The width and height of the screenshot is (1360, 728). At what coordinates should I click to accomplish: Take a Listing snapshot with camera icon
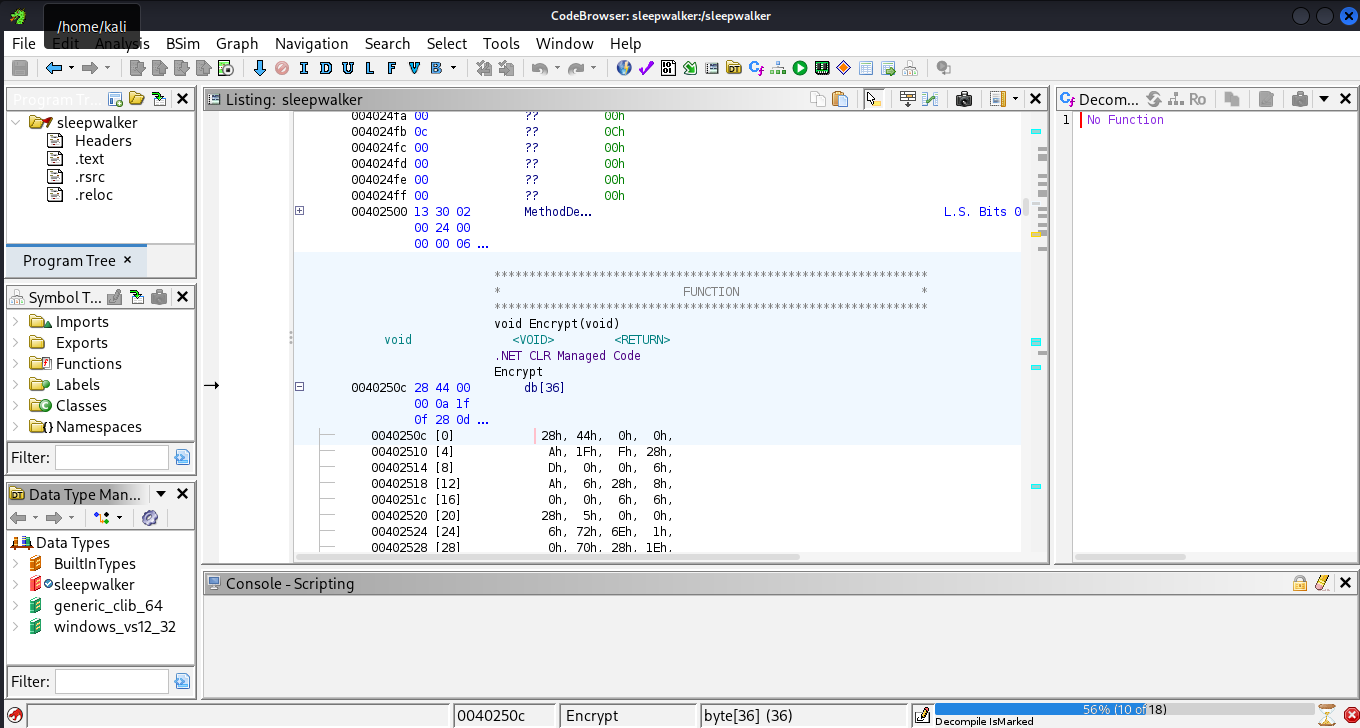pyautogui.click(x=964, y=99)
